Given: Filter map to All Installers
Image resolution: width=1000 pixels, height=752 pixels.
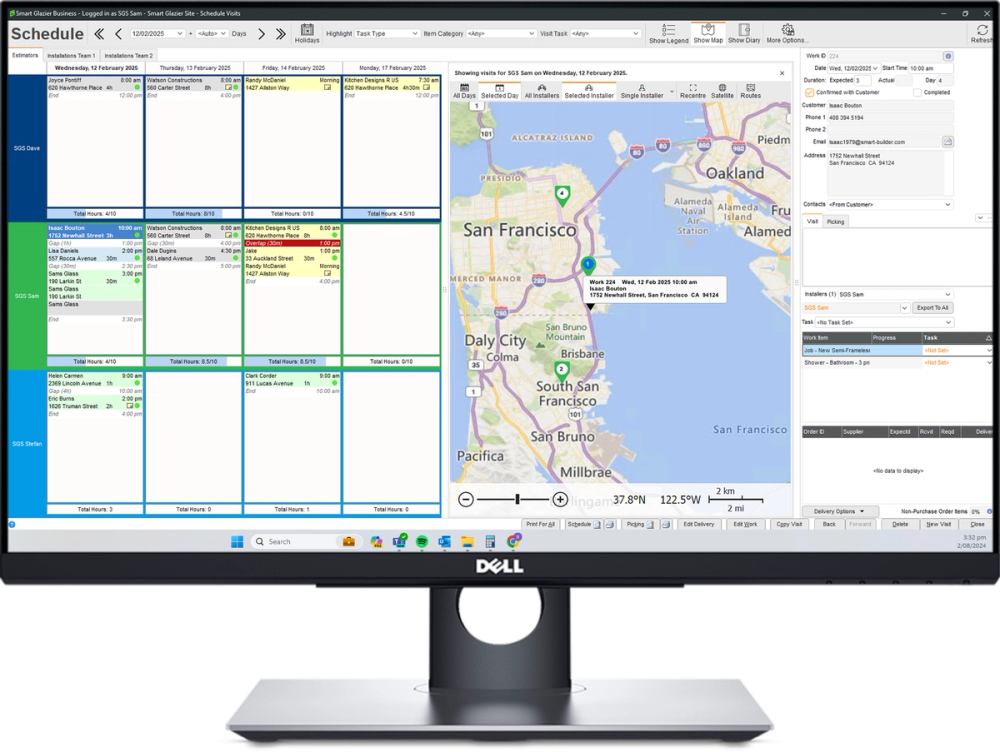Looking at the screenshot, I should tap(542, 89).
